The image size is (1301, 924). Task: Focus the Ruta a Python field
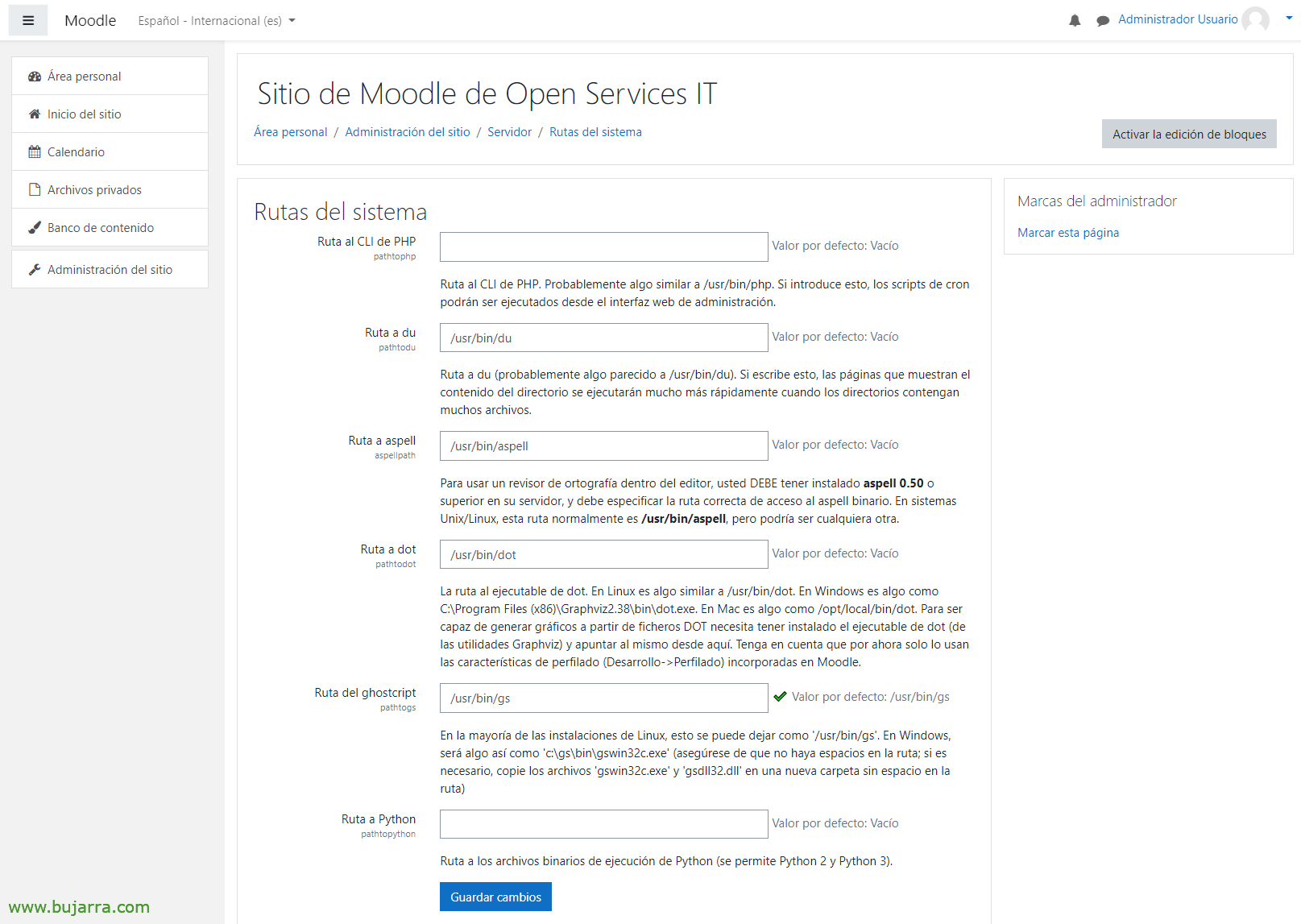(604, 825)
